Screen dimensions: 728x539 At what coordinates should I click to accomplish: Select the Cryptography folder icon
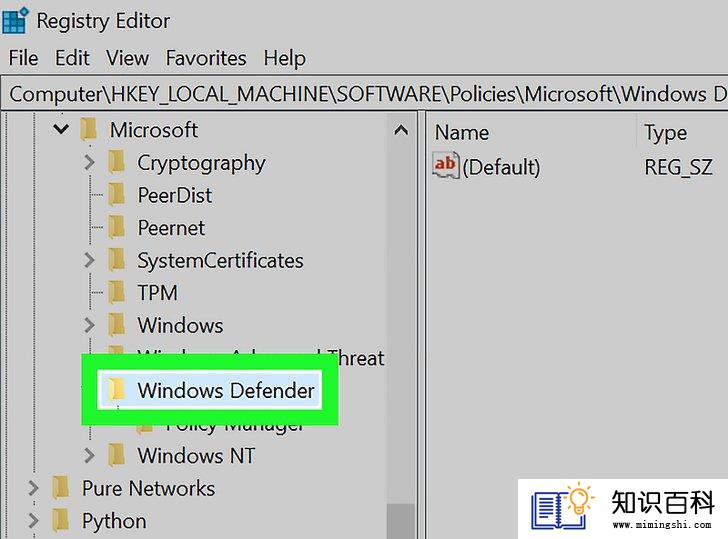[x=117, y=162]
